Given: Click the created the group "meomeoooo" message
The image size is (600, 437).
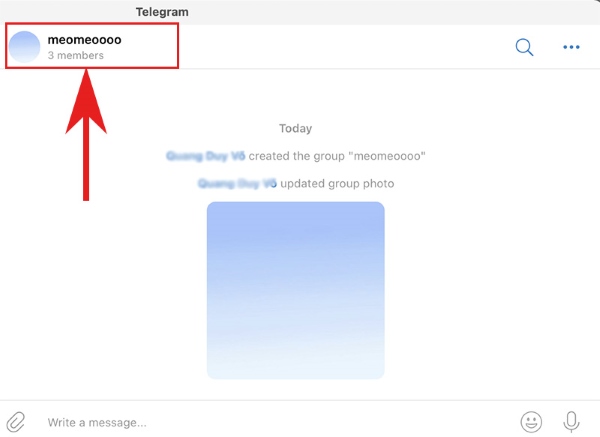Looking at the screenshot, I should coord(296,156).
